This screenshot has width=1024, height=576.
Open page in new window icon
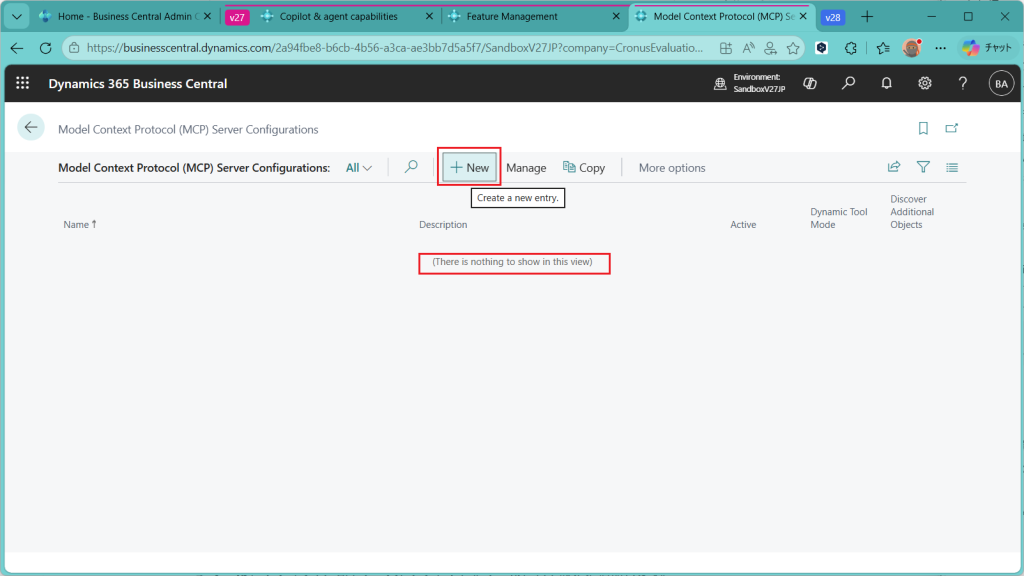952,128
